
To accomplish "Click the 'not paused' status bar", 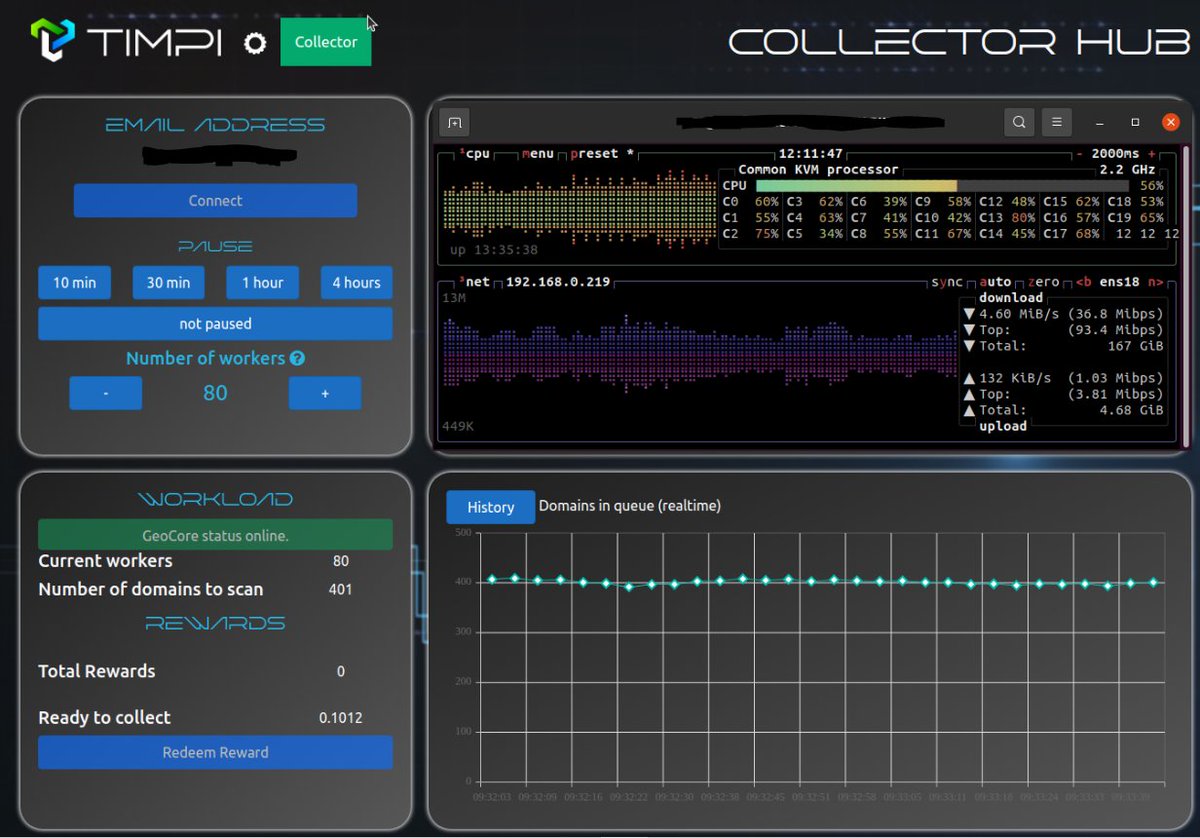I will [215, 324].
